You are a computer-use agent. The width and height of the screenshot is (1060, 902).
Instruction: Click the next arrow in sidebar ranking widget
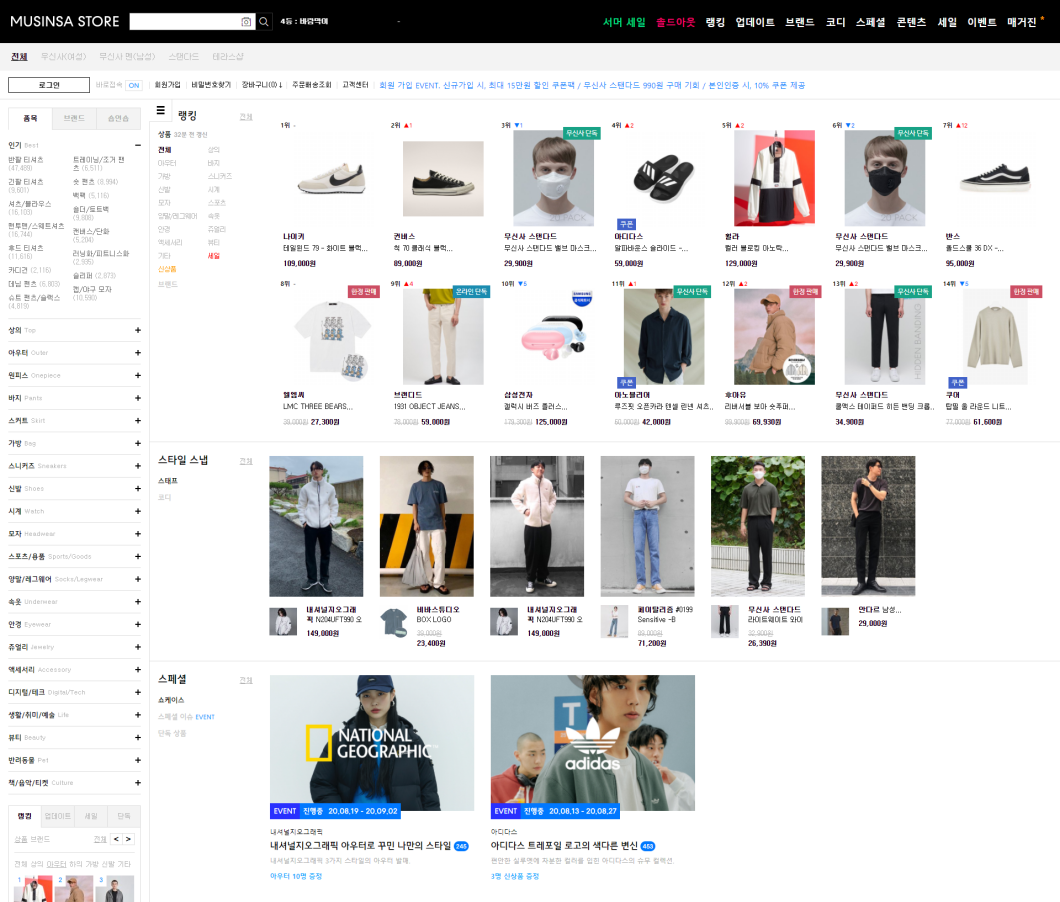point(128,839)
